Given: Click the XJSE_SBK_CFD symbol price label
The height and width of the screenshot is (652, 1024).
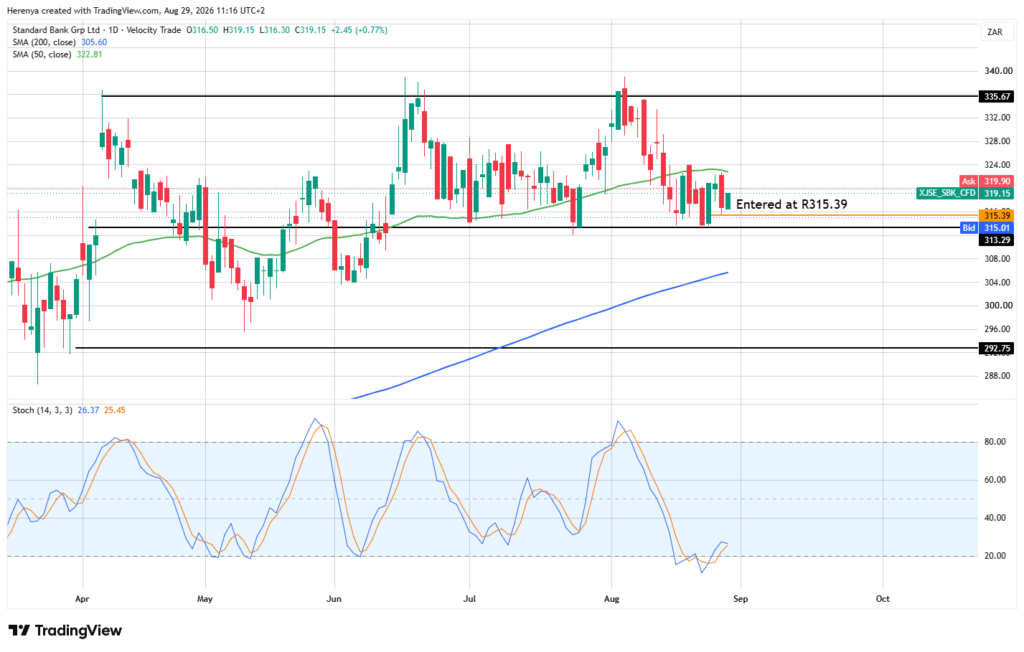Looking at the screenshot, I should (x=965, y=193).
